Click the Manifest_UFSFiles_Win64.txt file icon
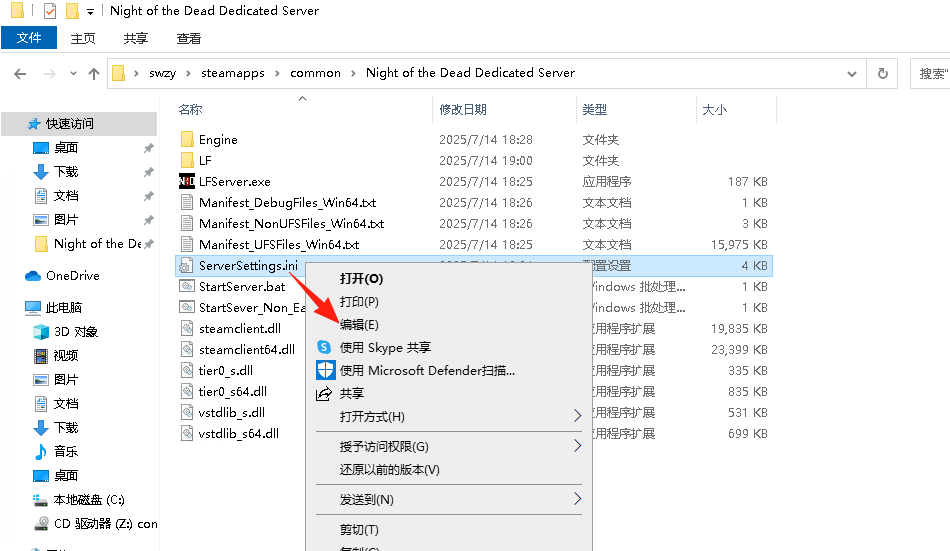The width and height of the screenshot is (950, 551). [x=187, y=244]
